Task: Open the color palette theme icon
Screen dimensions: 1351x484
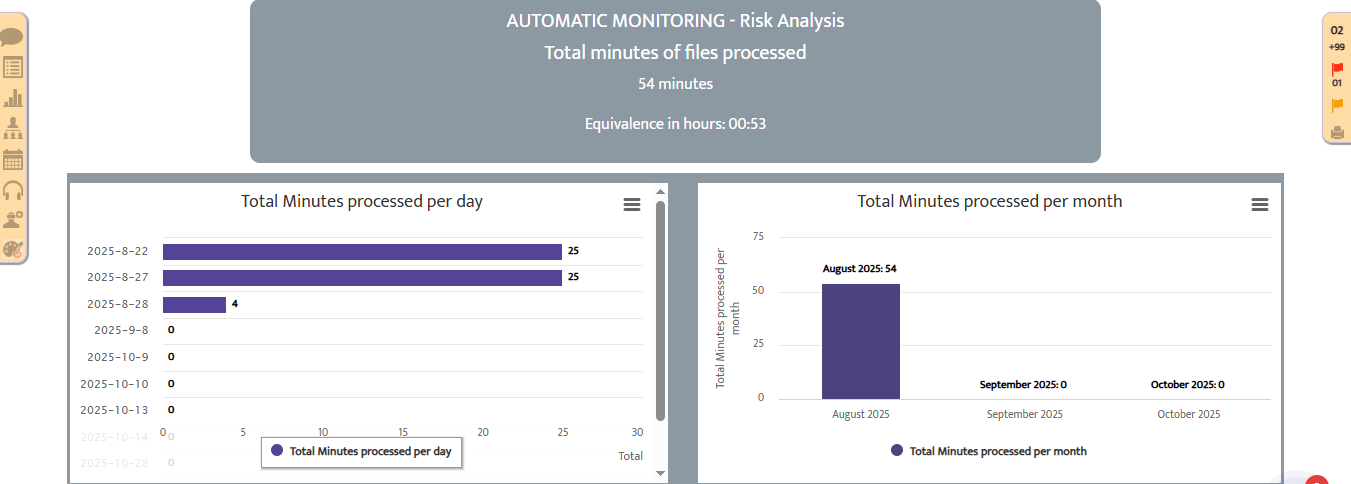Action: tap(13, 250)
